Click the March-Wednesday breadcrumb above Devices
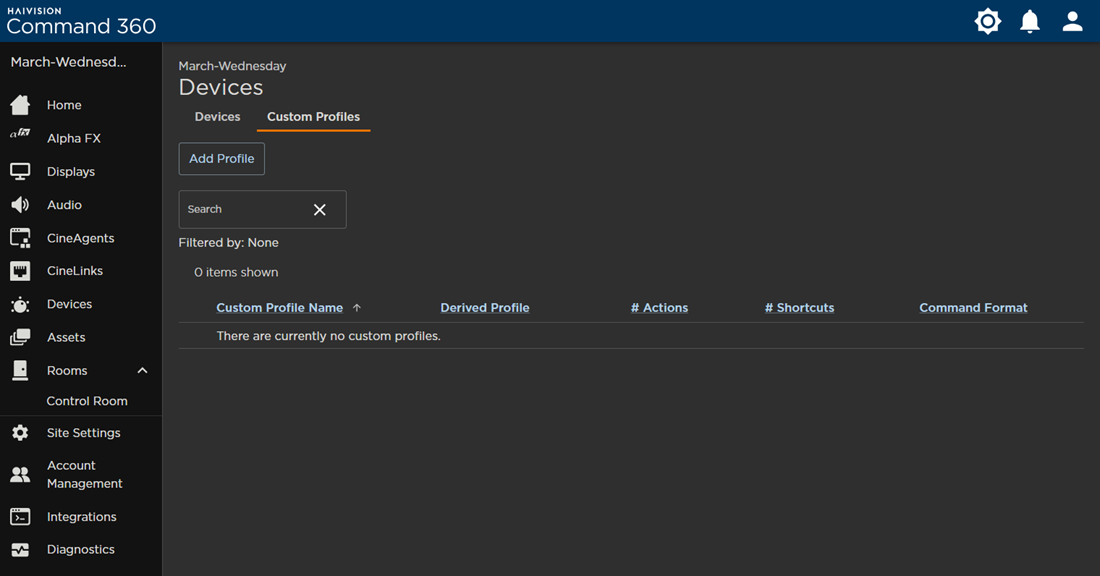 (232, 66)
